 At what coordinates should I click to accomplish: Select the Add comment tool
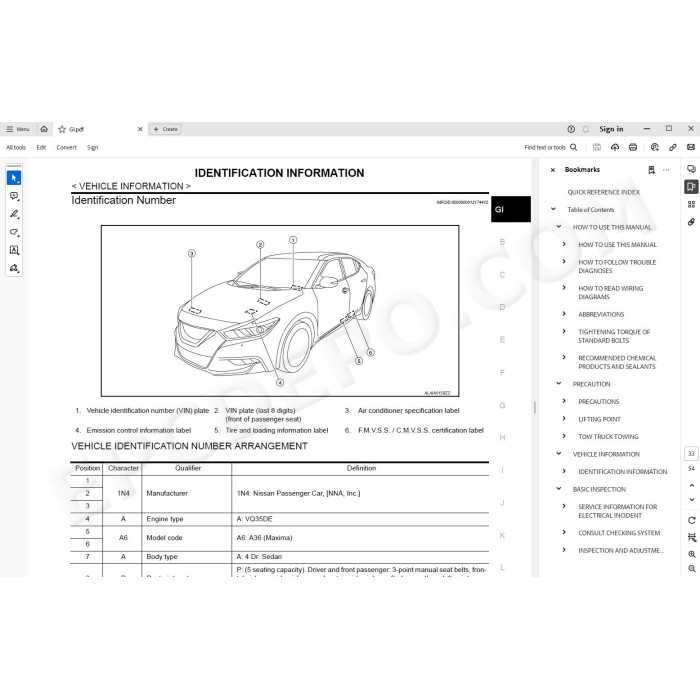(14, 196)
